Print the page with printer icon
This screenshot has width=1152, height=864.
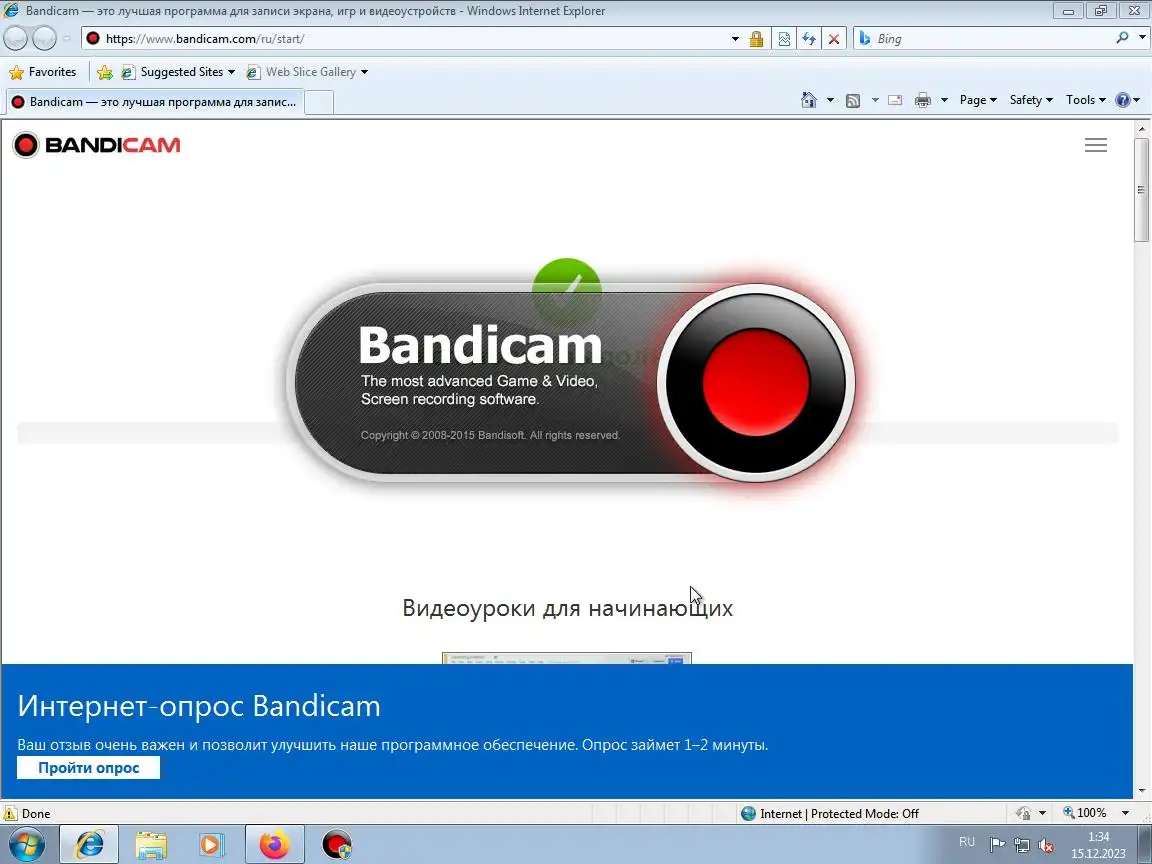point(923,100)
